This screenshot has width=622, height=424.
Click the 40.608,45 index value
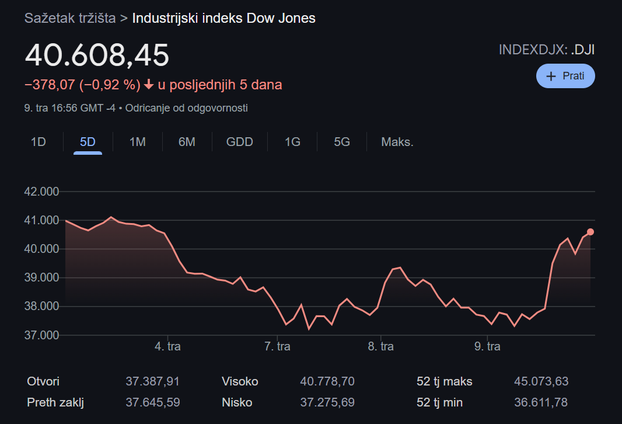pos(97,55)
